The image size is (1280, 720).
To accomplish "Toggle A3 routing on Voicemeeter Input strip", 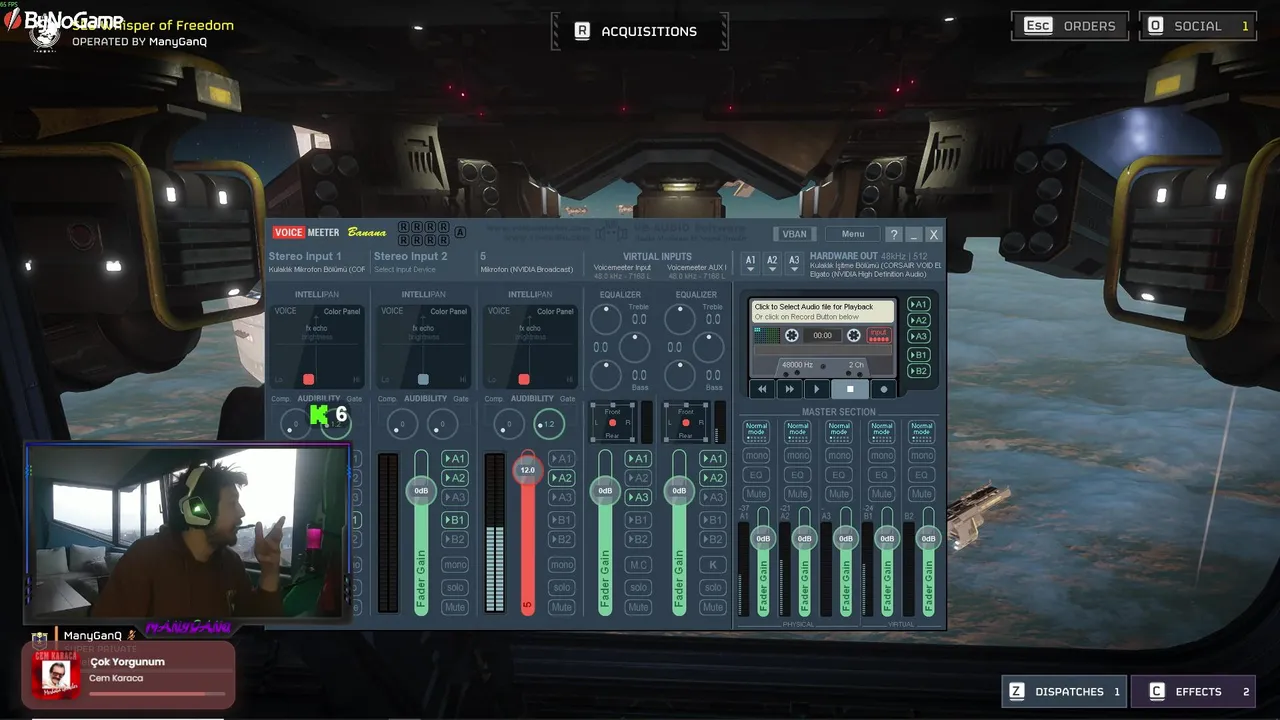I will [638, 497].
